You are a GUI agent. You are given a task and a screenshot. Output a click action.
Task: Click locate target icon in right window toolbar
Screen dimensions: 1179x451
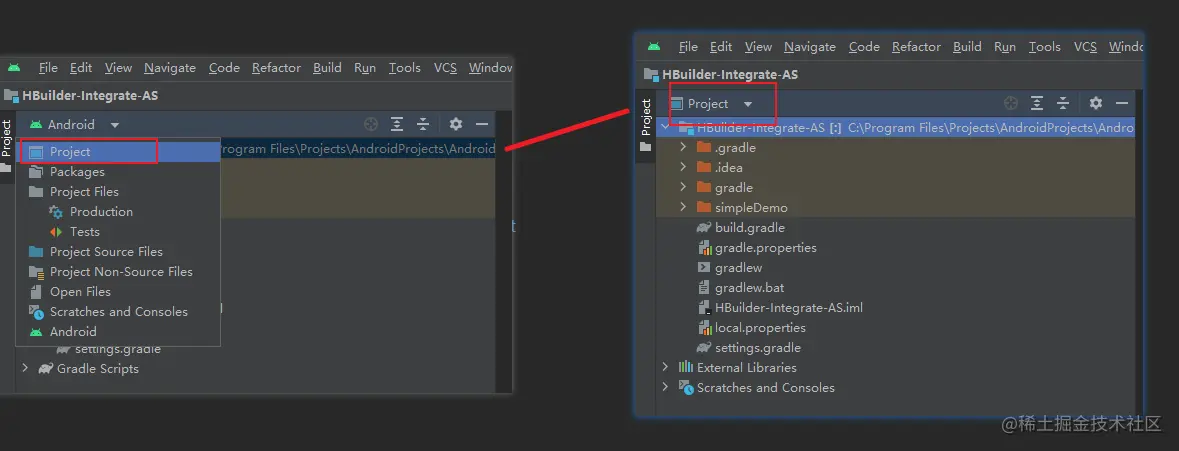(1011, 103)
